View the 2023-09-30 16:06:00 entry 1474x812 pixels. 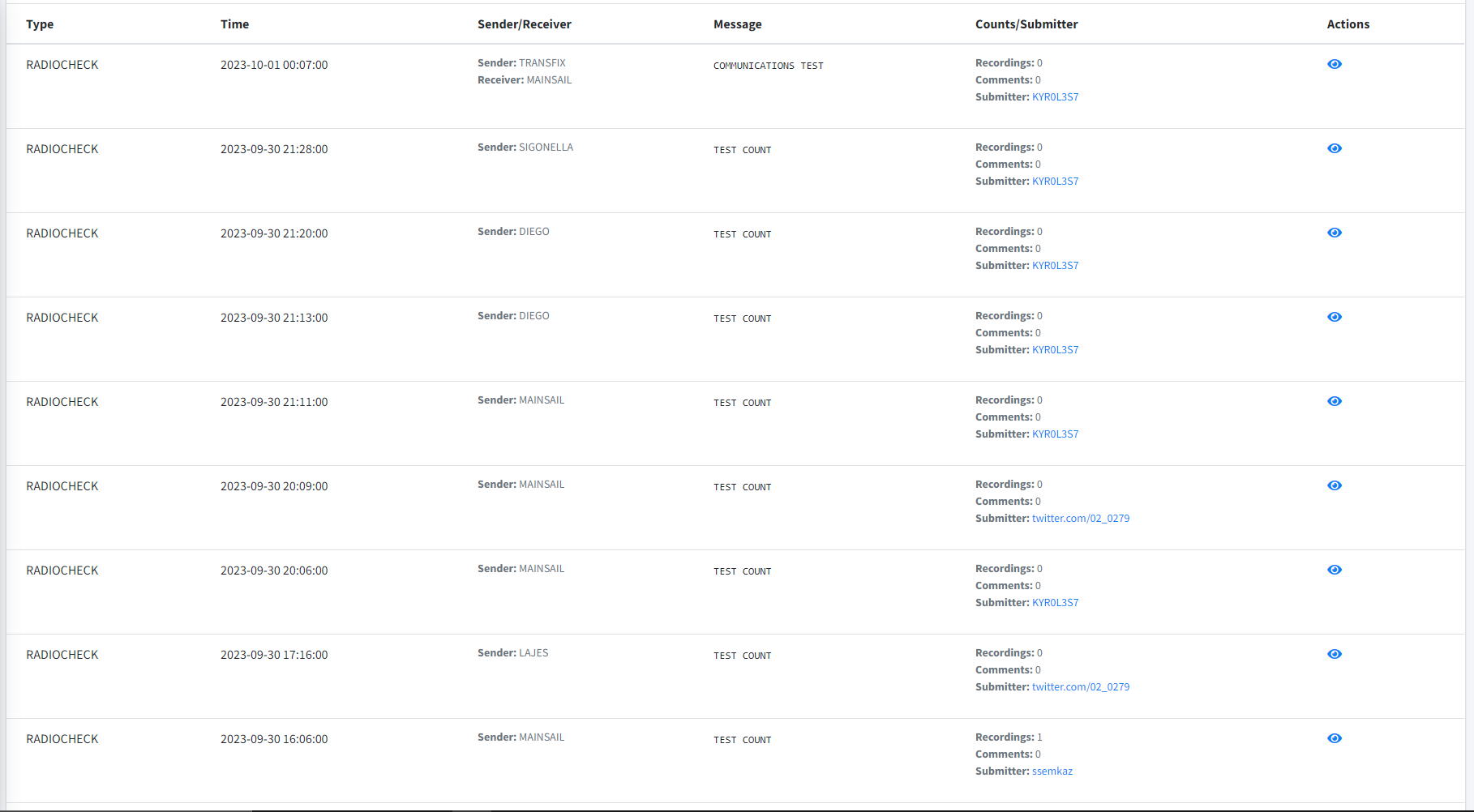[1335, 738]
